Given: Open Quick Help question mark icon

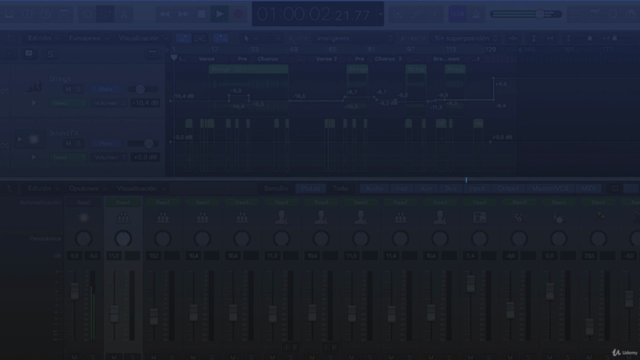Looking at the screenshot, I should pos(45,14).
